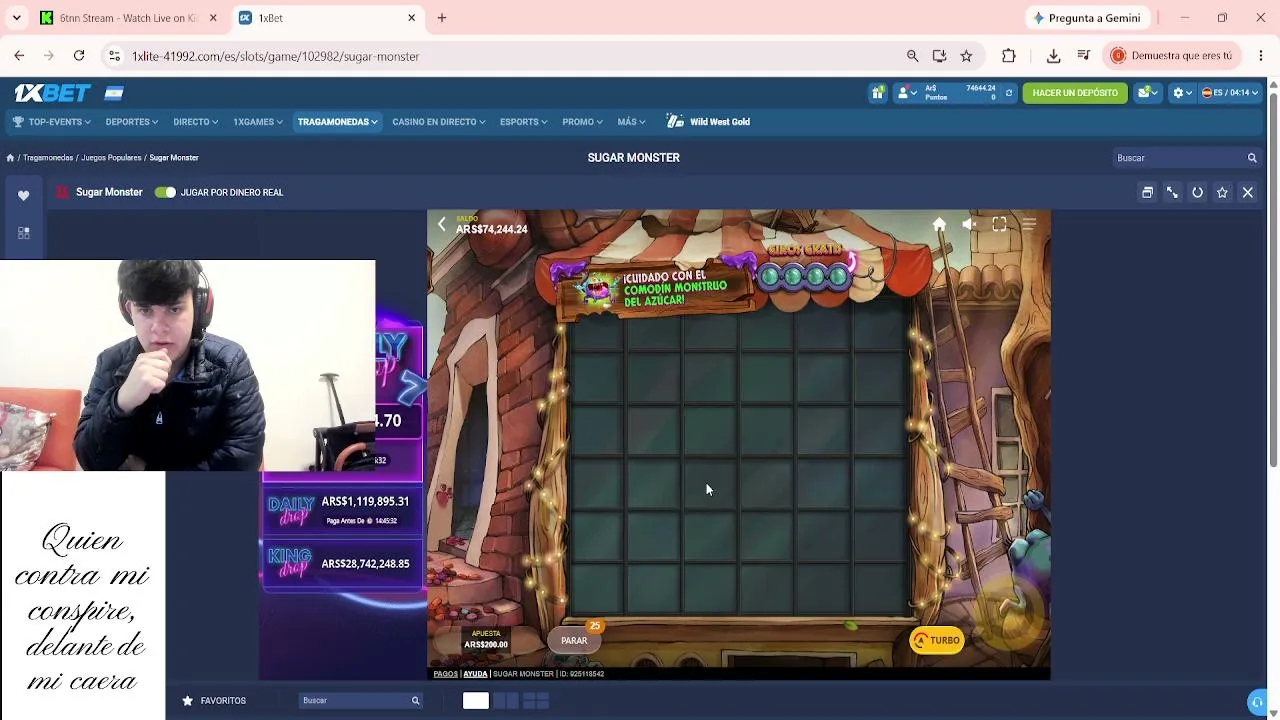Open the AYUDA help link
The width and height of the screenshot is (1280, 720).
(x=475, y=674)
